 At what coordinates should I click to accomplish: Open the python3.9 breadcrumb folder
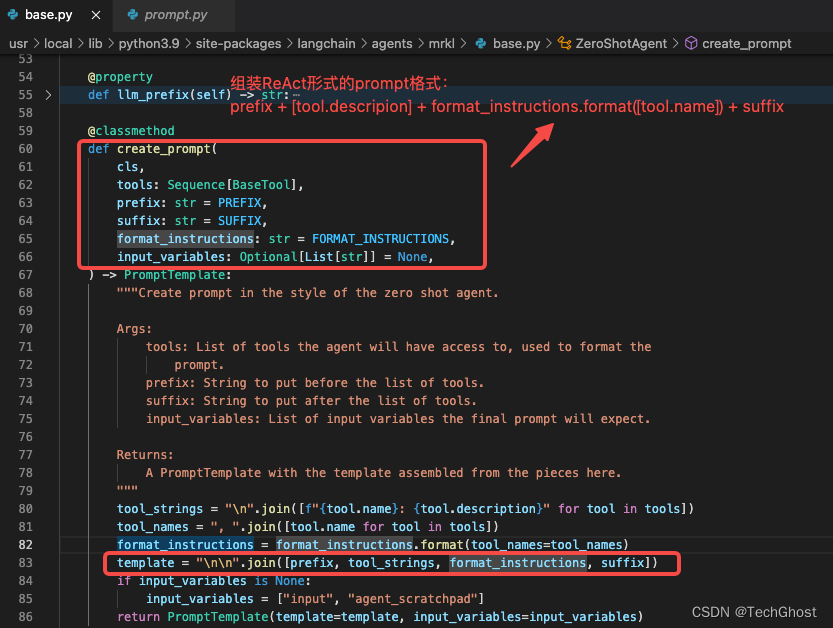pos(149,44)
